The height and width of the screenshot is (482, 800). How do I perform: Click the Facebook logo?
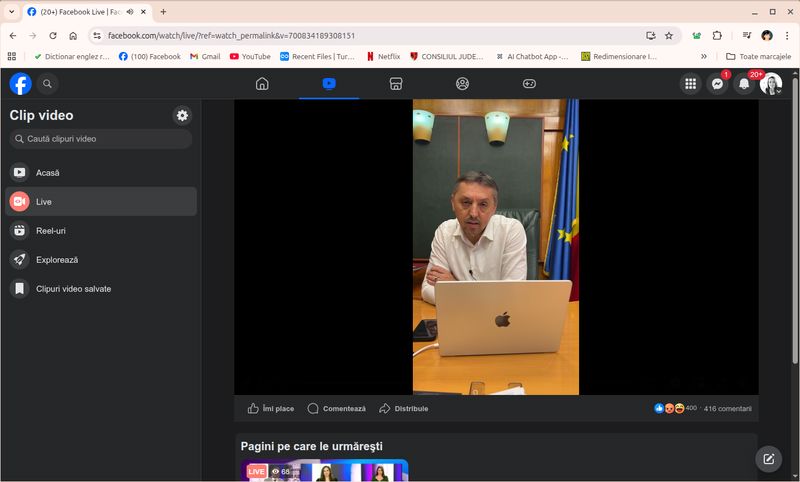[20, 84]
